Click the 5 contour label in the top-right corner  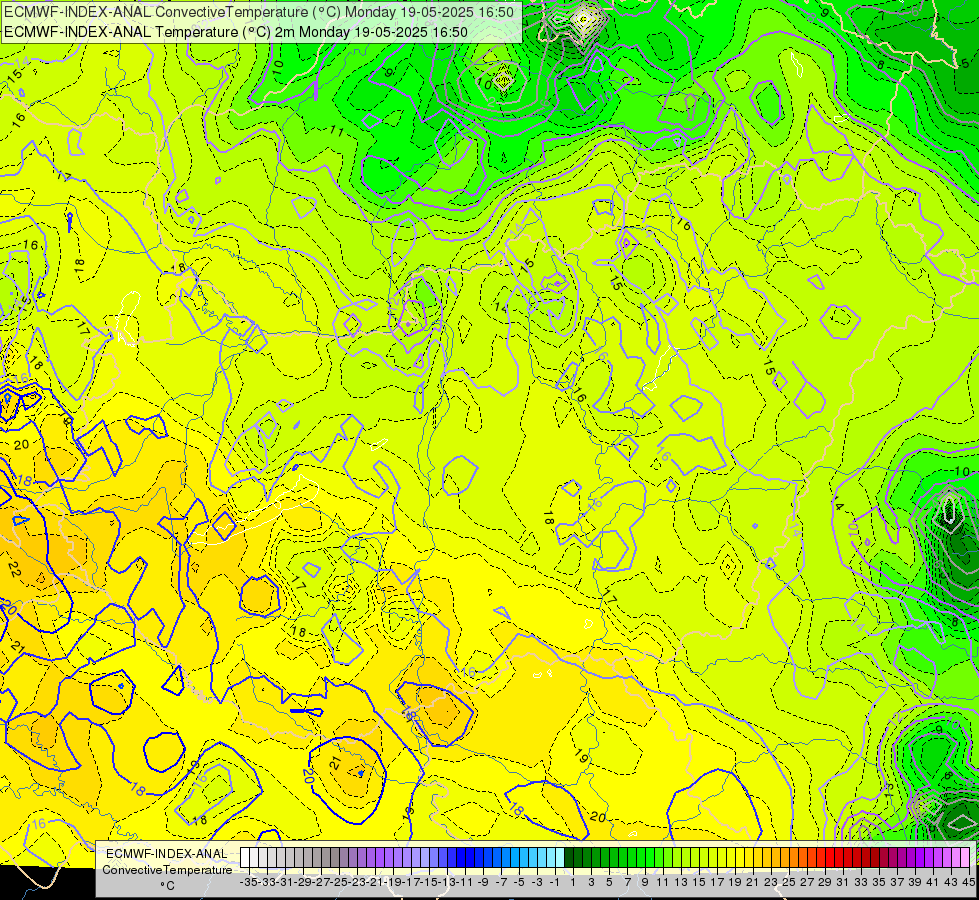(x=965, y=63)
